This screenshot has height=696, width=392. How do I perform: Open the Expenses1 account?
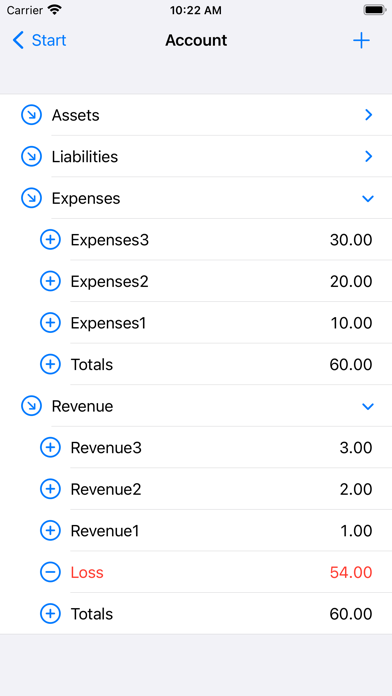pos(108,323)
